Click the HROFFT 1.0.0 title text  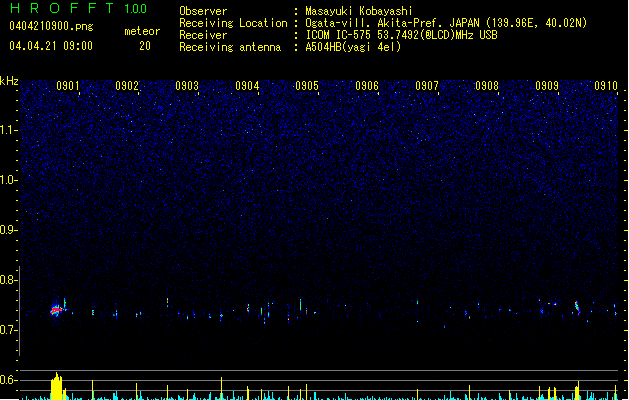coord(78,8)
